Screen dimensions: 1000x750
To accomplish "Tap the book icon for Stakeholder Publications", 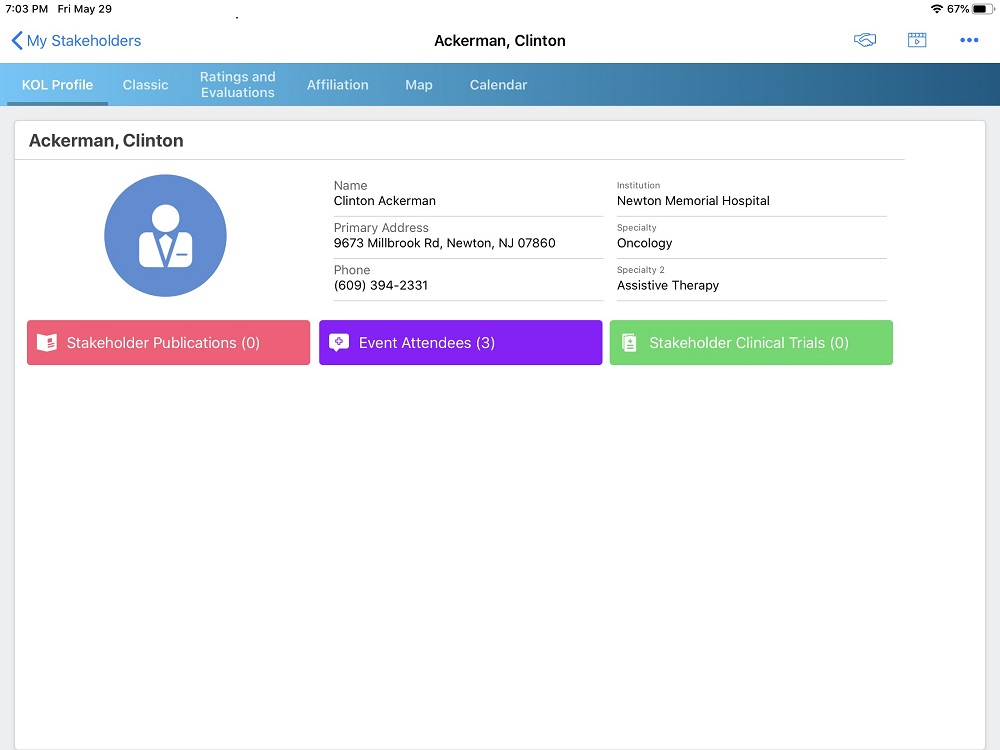I will pyautogui.click(x=46, y=343).
